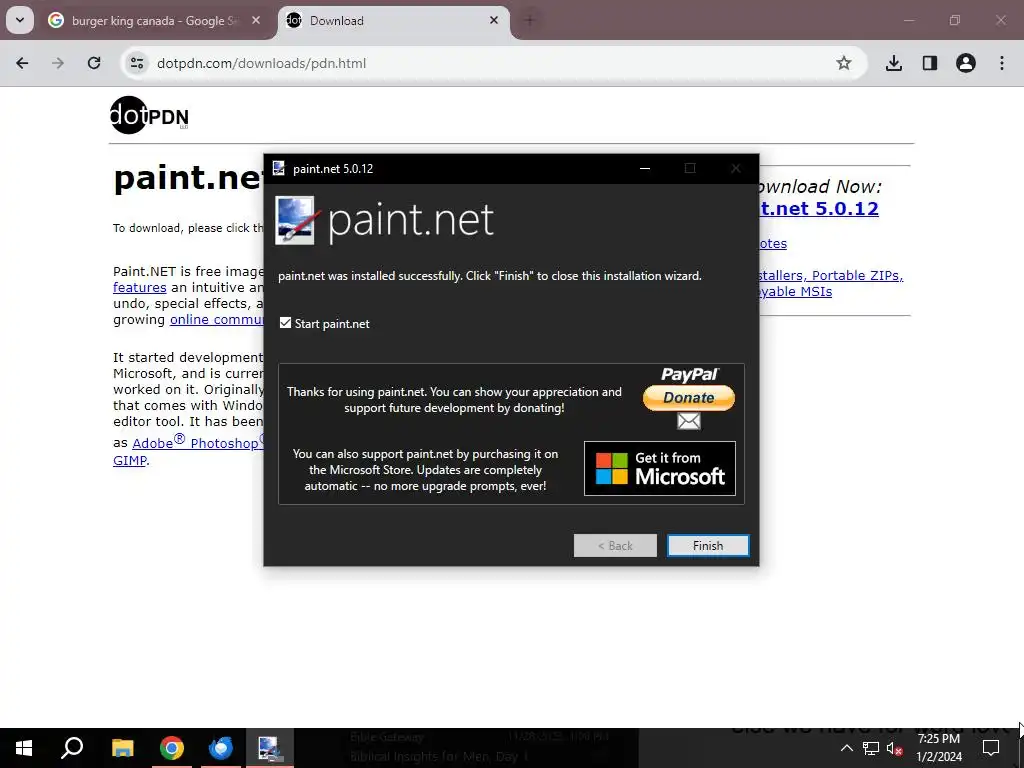The image size is (1024, 768).
Task: Close the Download tab
Action: 494,20
